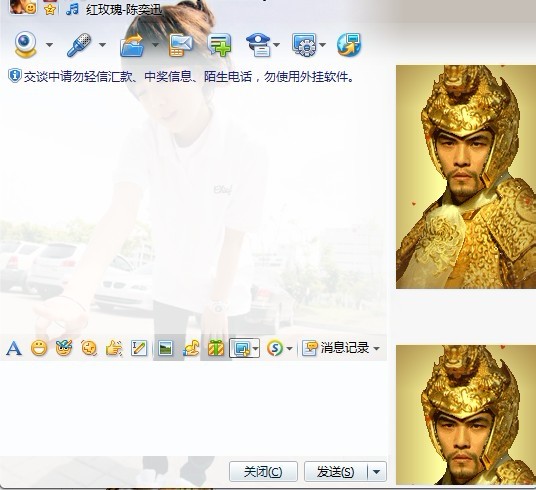Open handwriting input pencil icon
Image resolution: width=536 pixels, height=490 pixels.
(x=139, y=348)
